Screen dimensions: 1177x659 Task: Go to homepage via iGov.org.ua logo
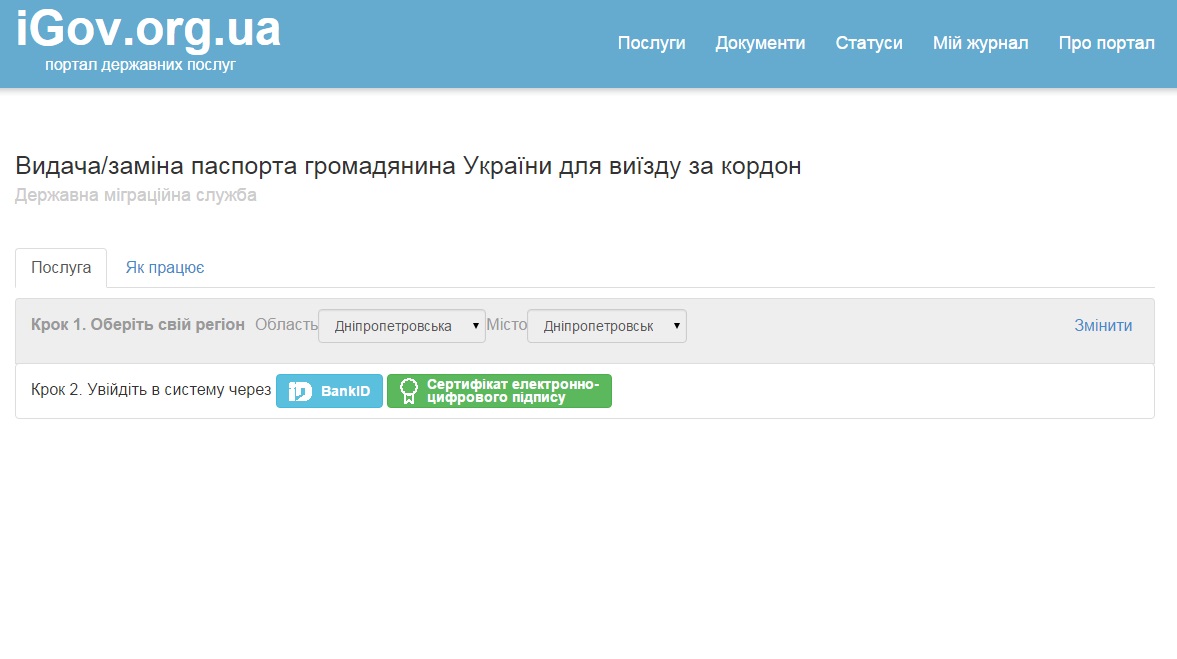click(x=148, y=30)
